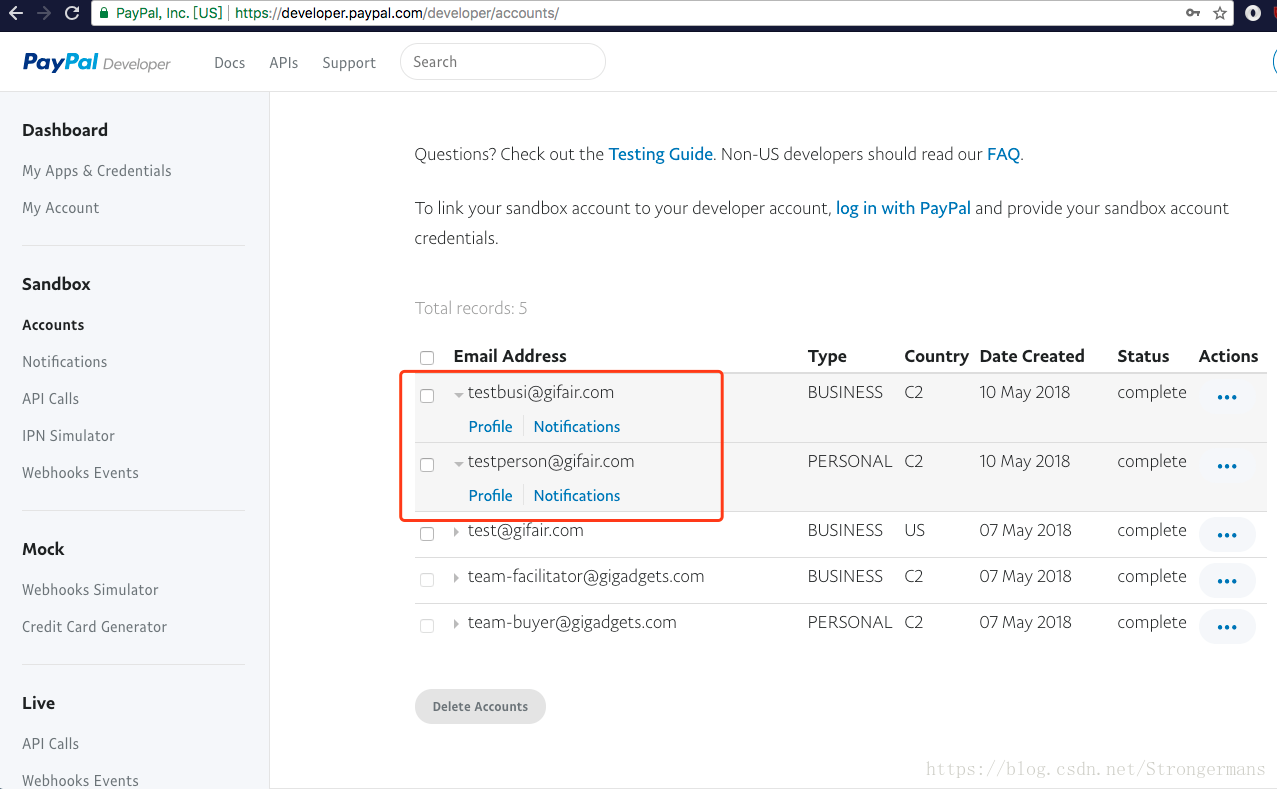1277x789 pixels.
Task: Click the Status column header
Action: point(1143,356)
